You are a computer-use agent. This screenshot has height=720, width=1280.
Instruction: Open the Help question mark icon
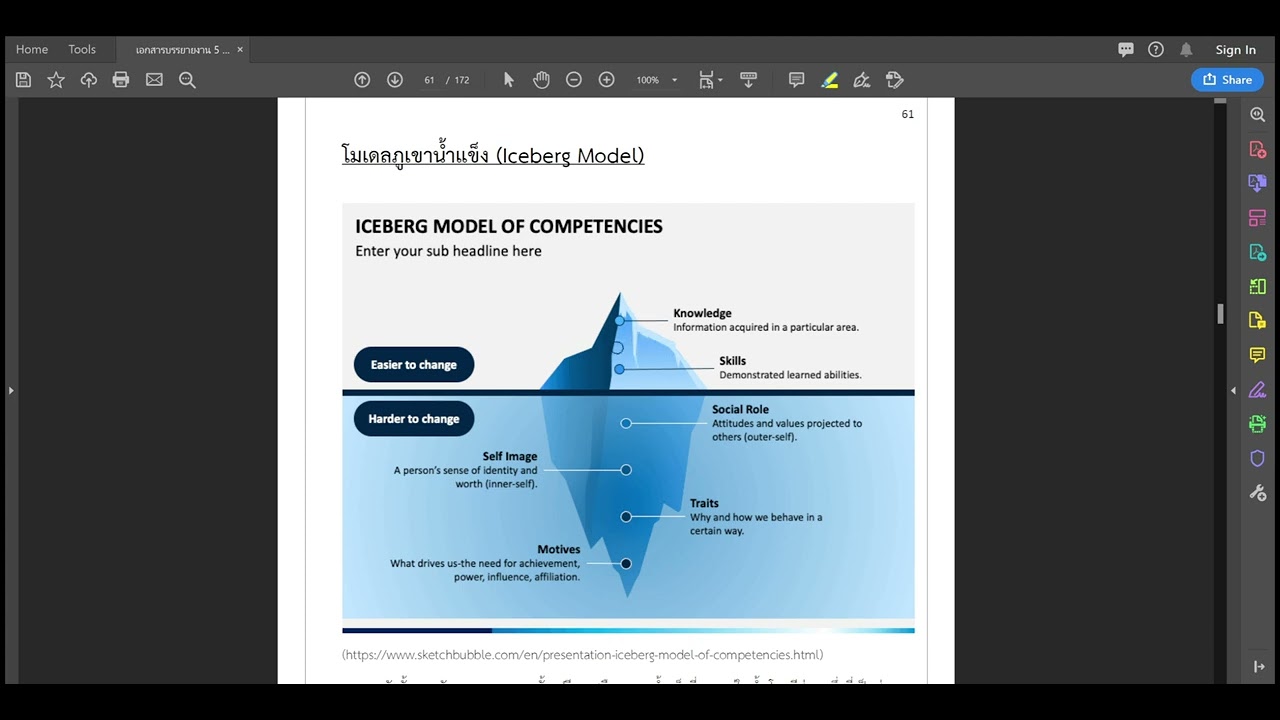(x=1156, y=50)
